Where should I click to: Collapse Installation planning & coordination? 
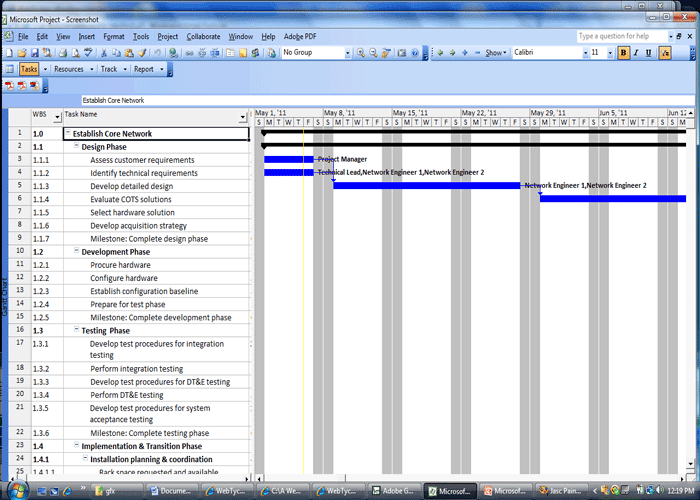(85, 458)
